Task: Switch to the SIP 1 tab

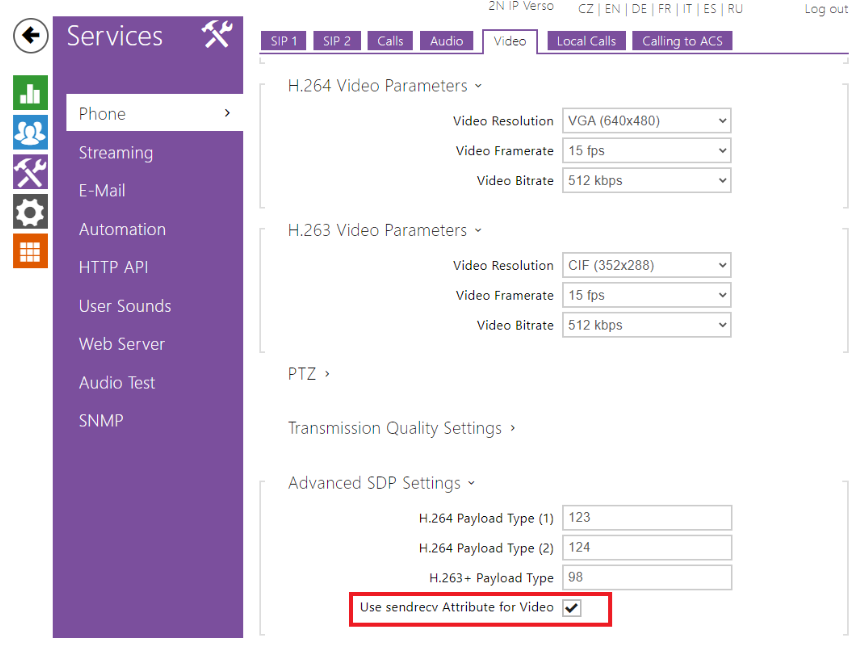Action: point(283,41)
